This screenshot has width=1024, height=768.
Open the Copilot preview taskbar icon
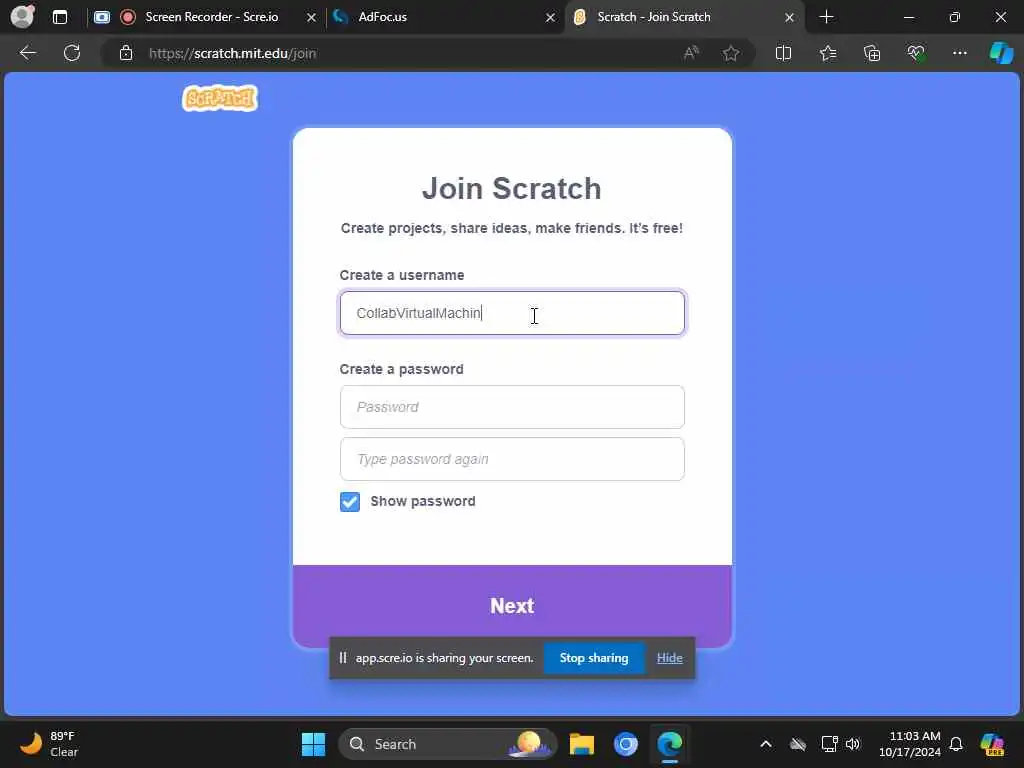(993, 744)
